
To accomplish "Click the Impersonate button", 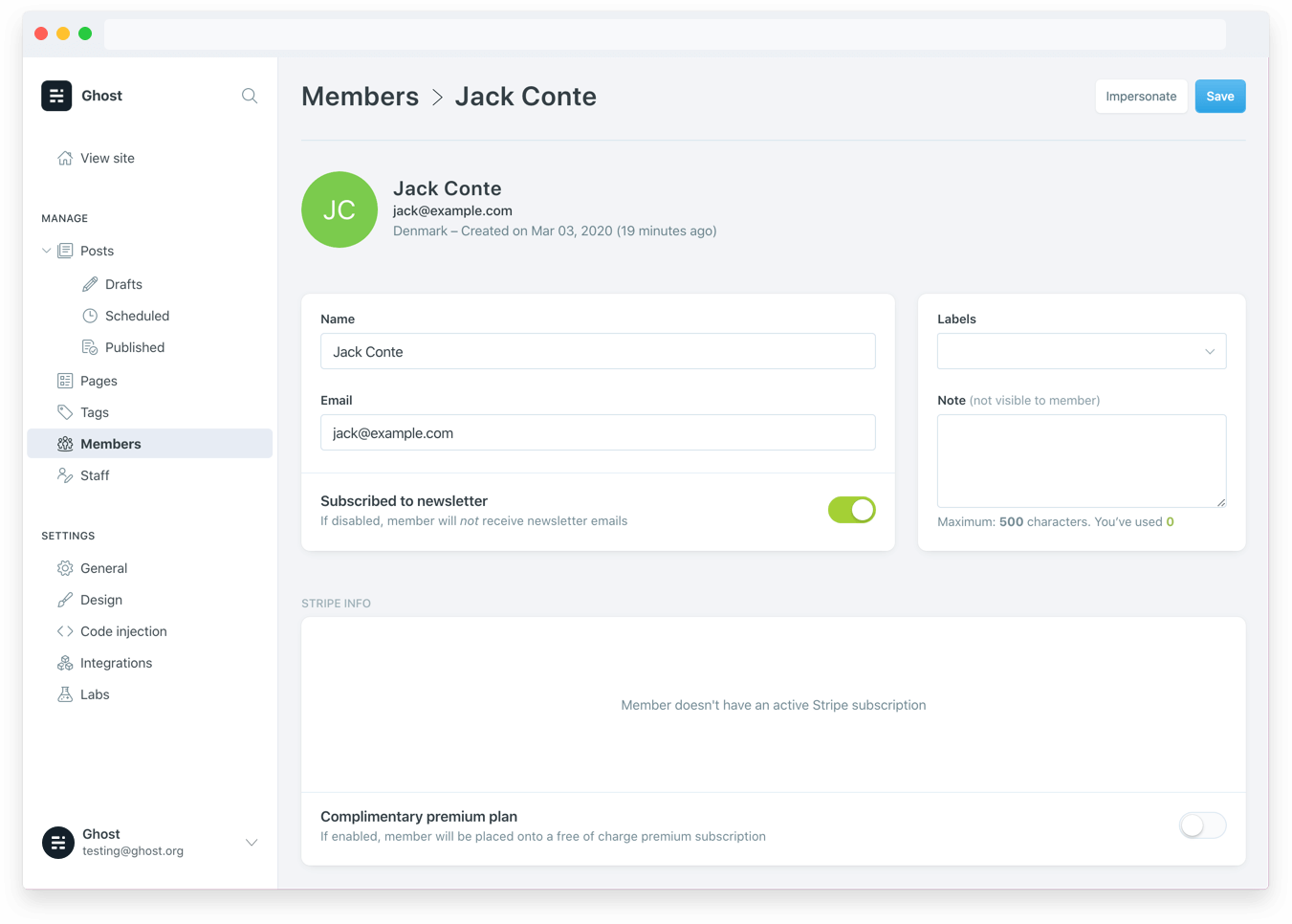I will 1141,97.
